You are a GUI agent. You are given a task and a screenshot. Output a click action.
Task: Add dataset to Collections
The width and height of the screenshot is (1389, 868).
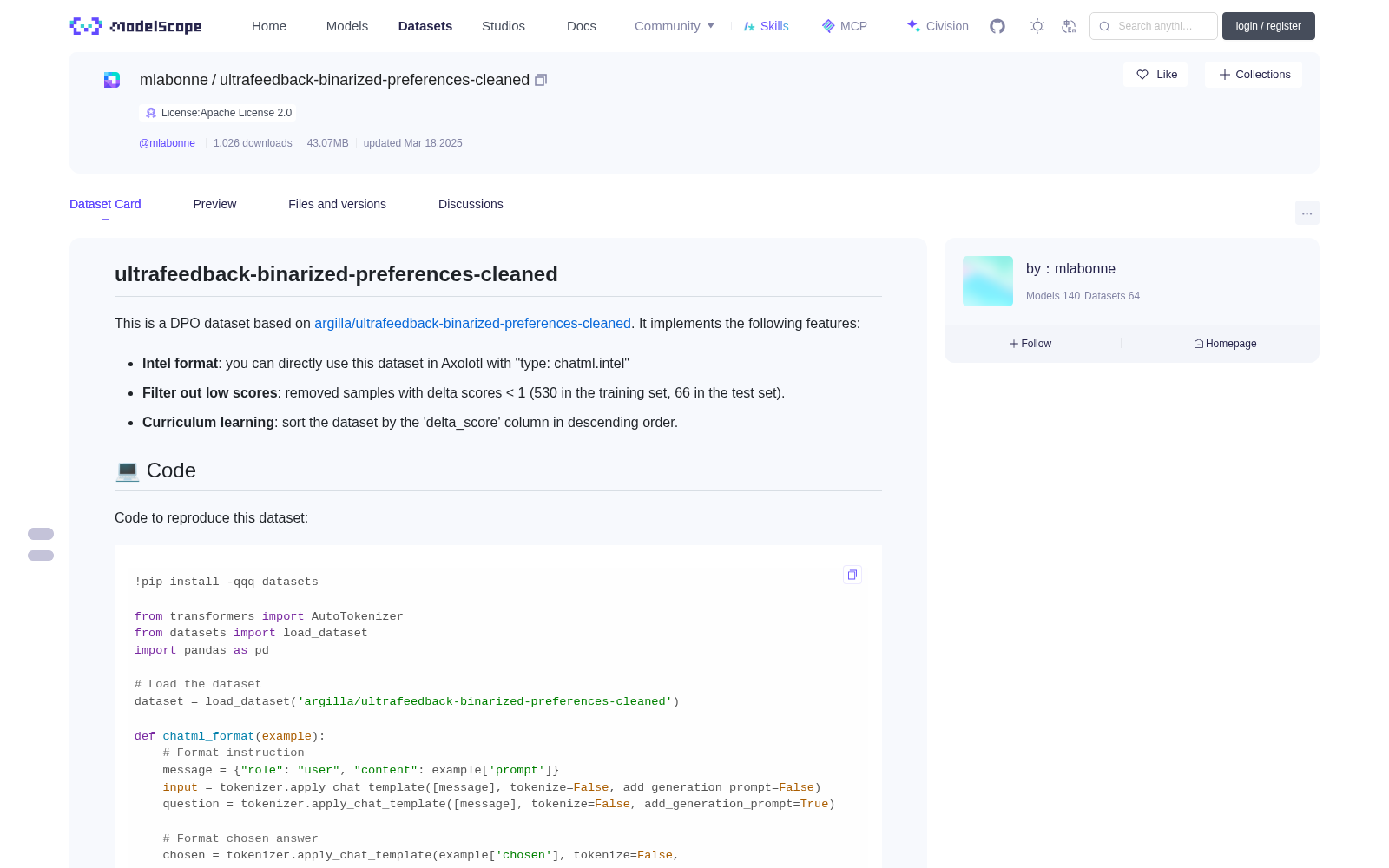(x=1254, y=75)
